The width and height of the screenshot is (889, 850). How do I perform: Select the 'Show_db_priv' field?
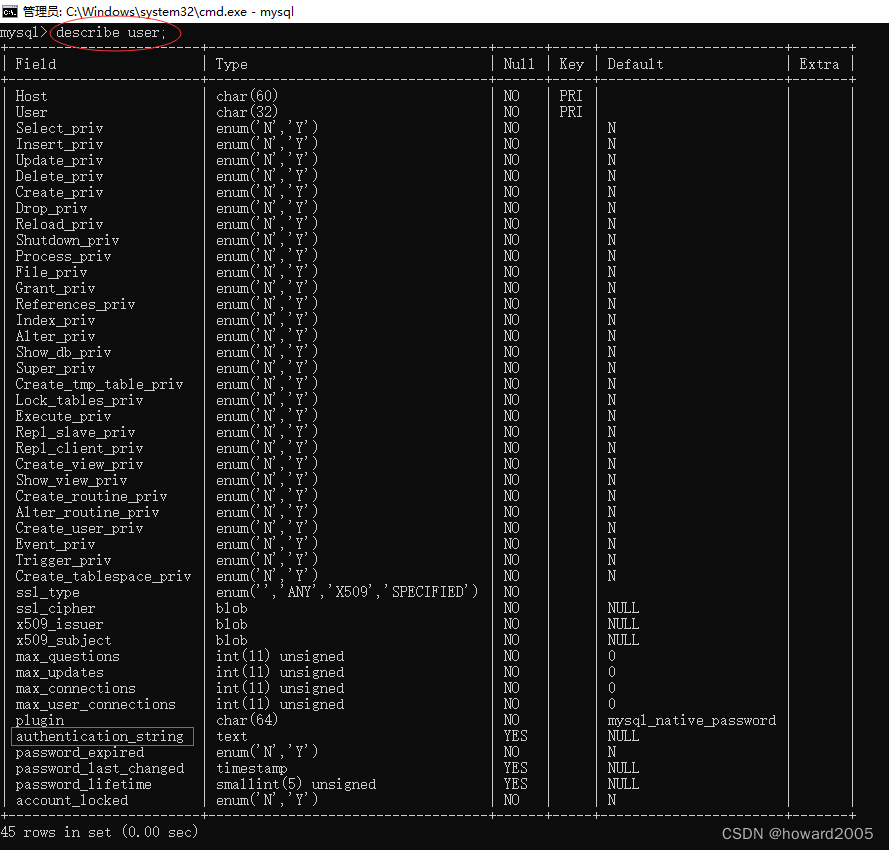64,353
